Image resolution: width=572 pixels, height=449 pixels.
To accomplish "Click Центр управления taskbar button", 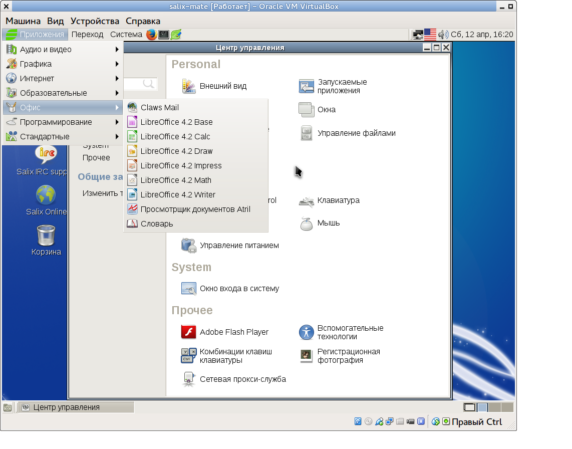I will (x=76, y=407).
